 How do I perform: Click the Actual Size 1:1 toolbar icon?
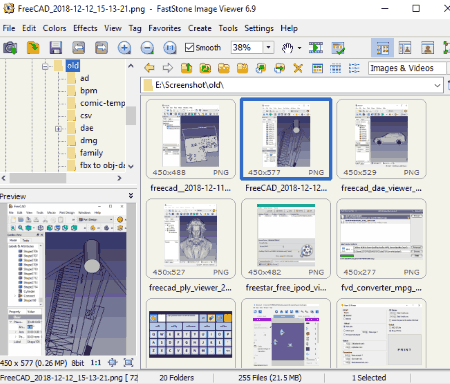(170, 48)
